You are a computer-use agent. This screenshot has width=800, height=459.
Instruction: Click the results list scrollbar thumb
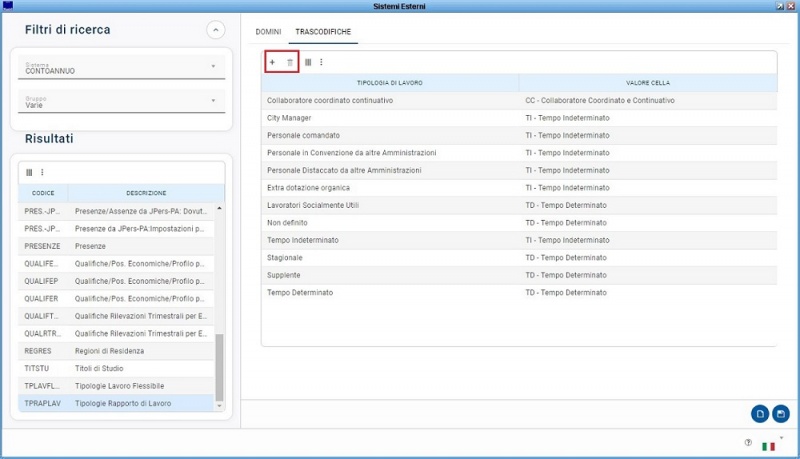coord(219,367)
